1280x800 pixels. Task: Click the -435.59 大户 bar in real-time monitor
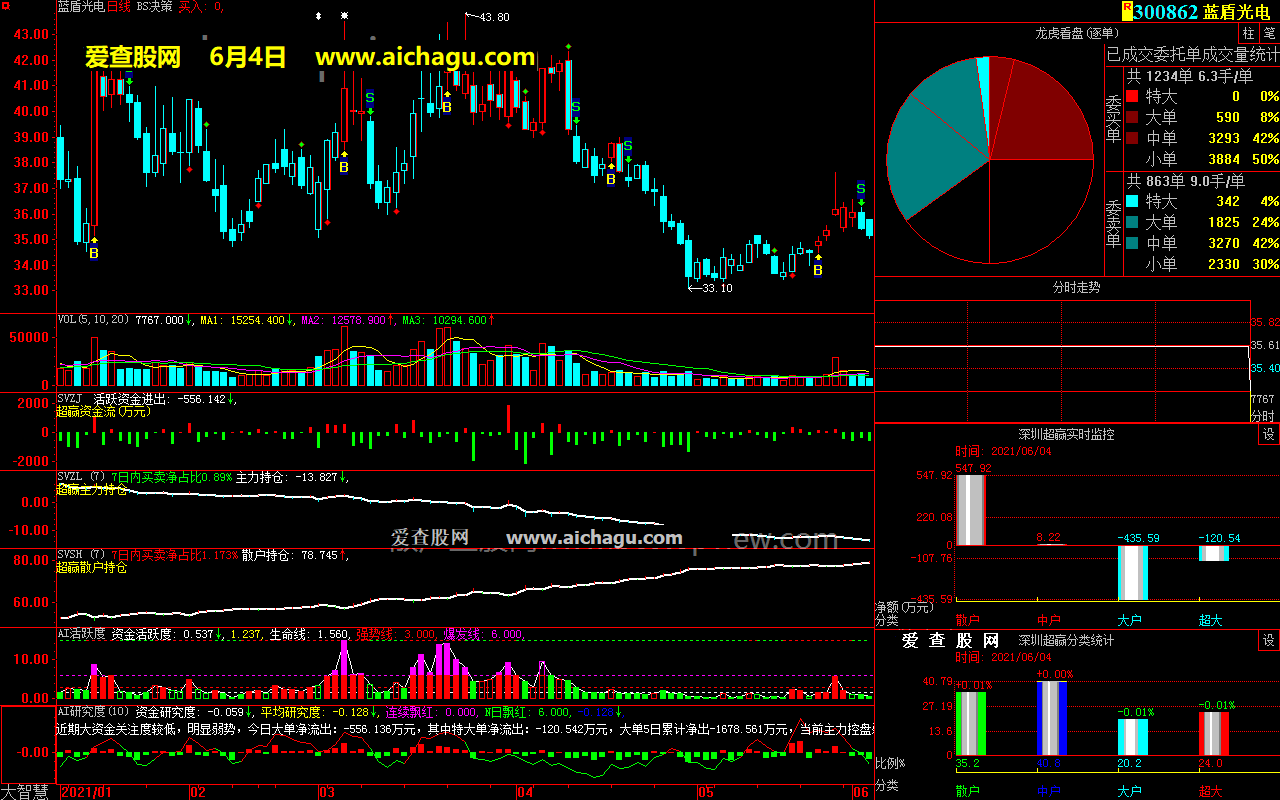pos(1132,572)
